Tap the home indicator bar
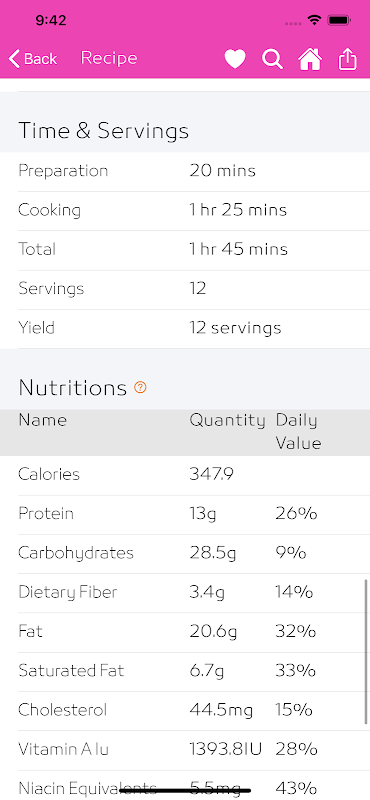 pyautogui.click(x=185, y=791)
